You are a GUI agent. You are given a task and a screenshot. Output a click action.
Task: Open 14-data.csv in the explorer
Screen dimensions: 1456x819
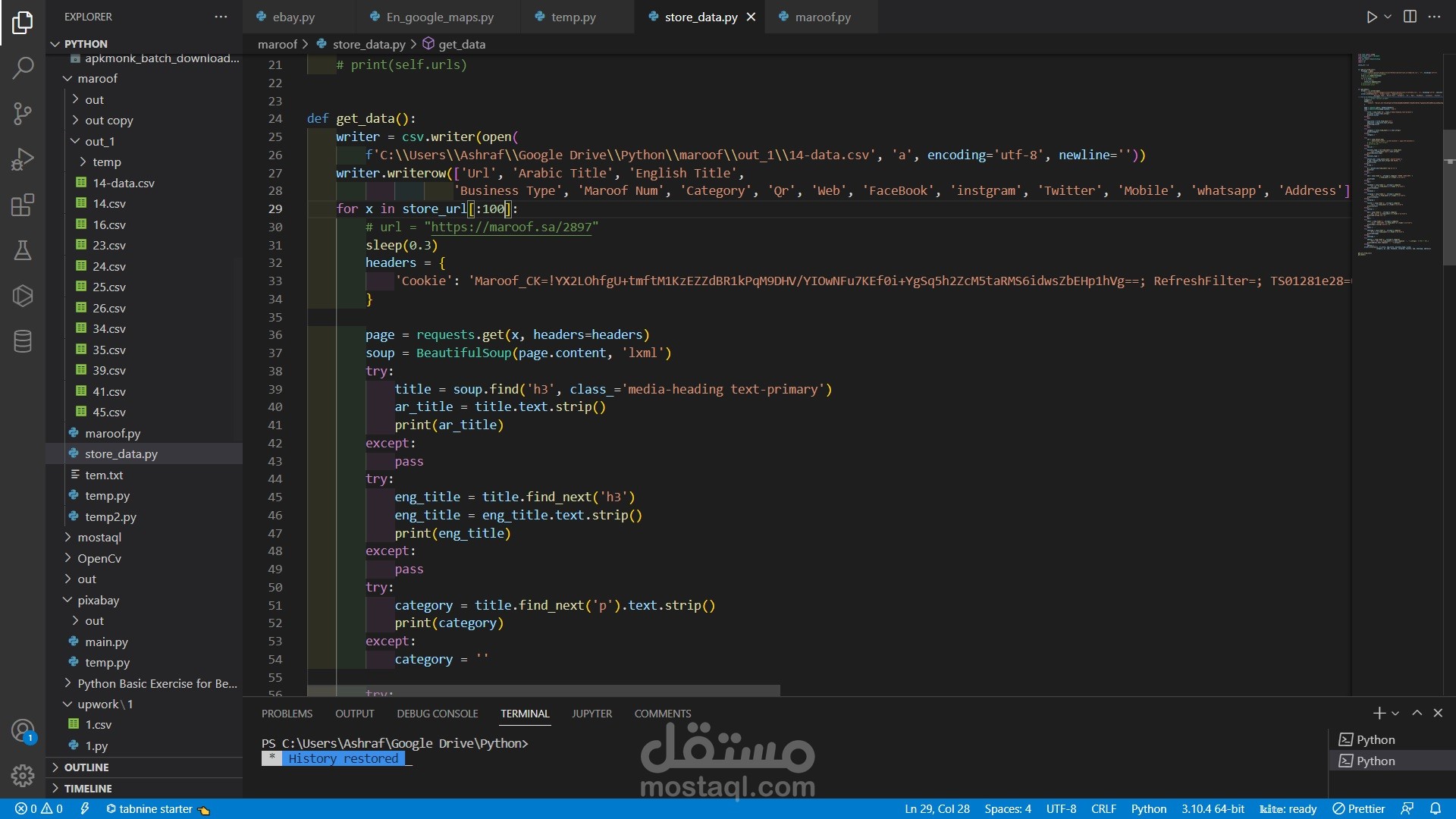(123, 183)
